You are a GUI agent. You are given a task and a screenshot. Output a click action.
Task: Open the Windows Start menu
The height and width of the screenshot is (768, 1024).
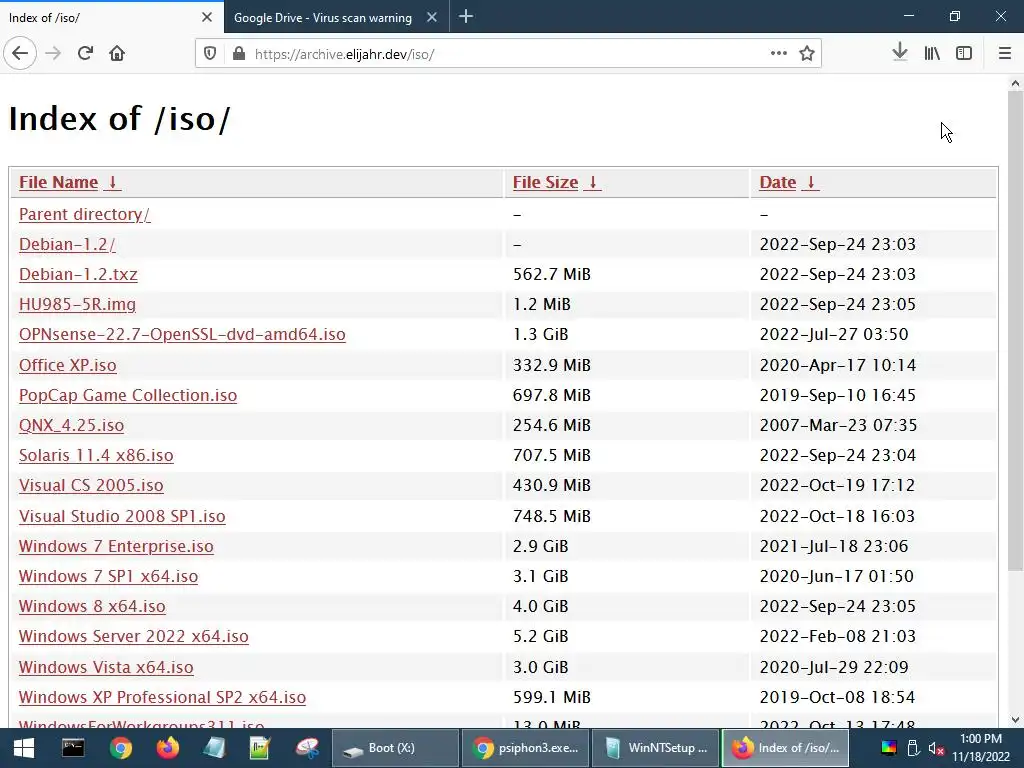click(x=24, y=748)
